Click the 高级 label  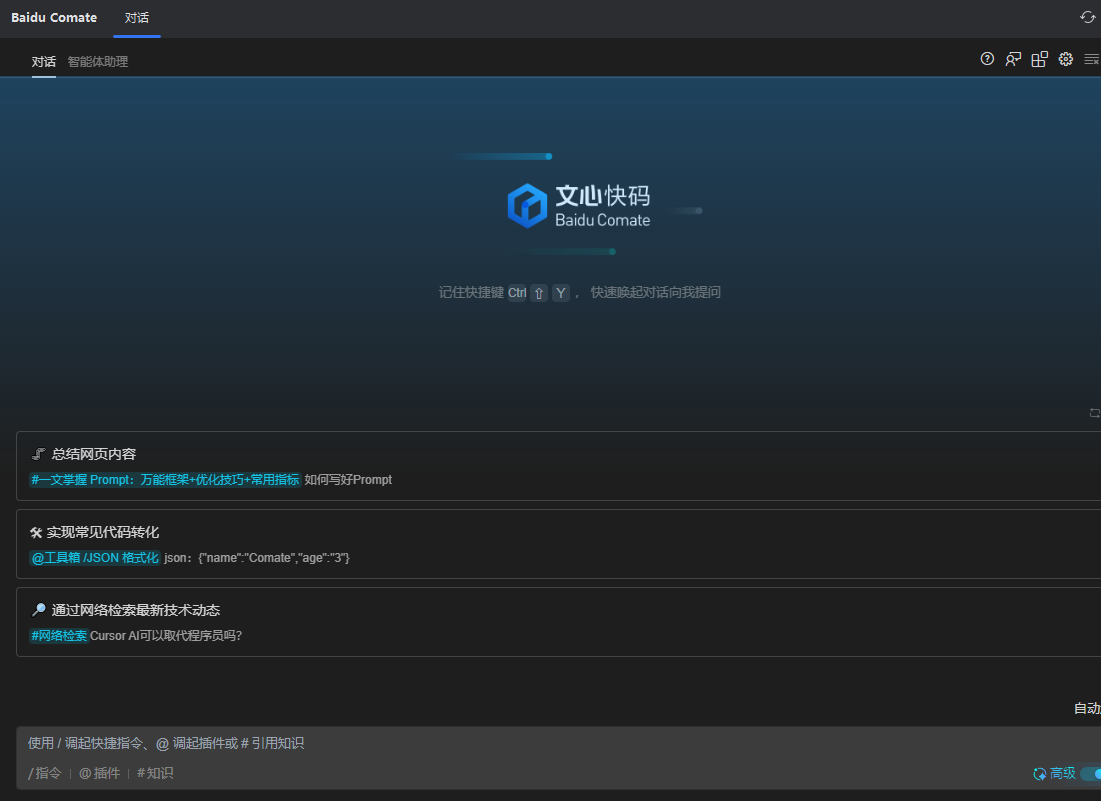pos(1062,773)
